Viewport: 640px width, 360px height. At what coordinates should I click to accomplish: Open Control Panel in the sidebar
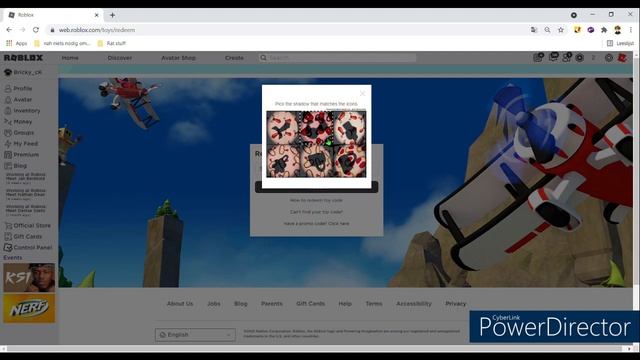(28, 247)
